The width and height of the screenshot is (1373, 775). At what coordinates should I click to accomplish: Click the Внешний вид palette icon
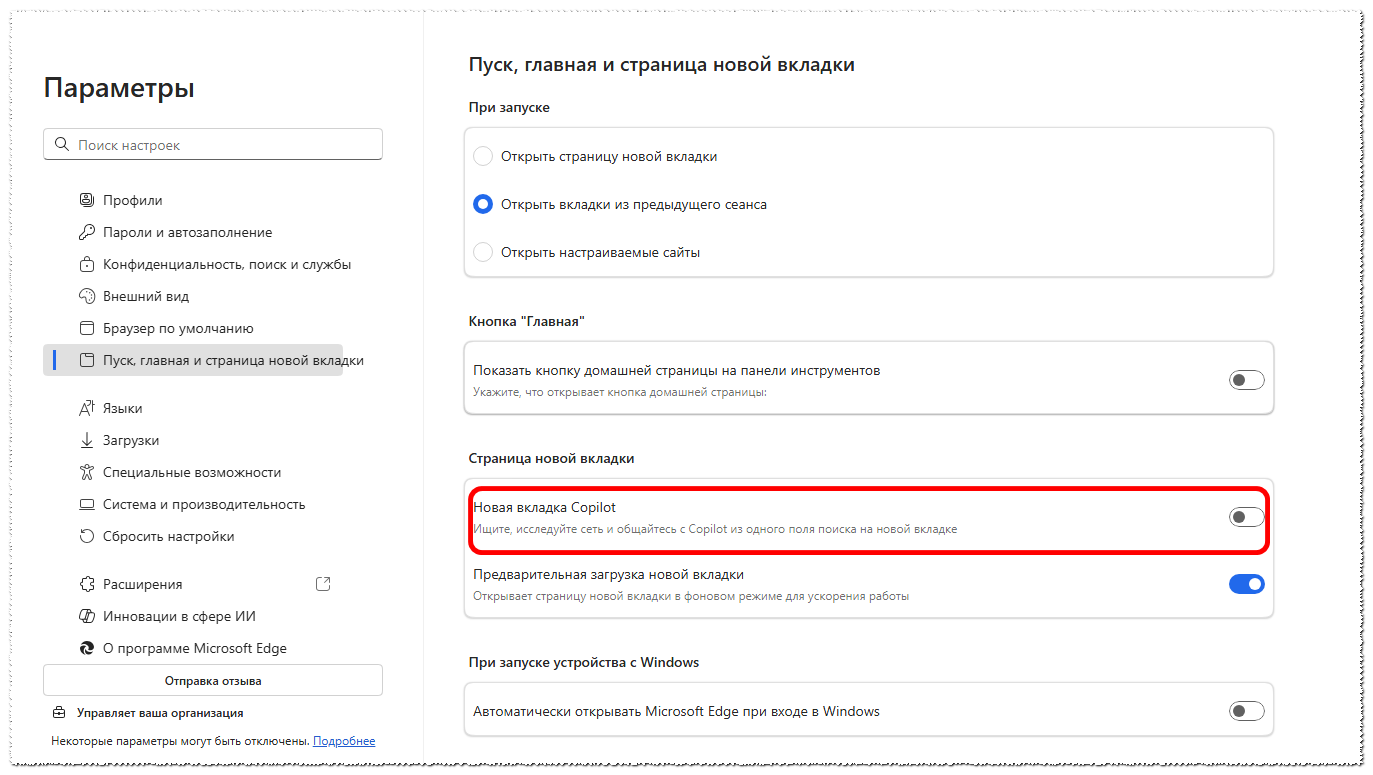point(86,296)
